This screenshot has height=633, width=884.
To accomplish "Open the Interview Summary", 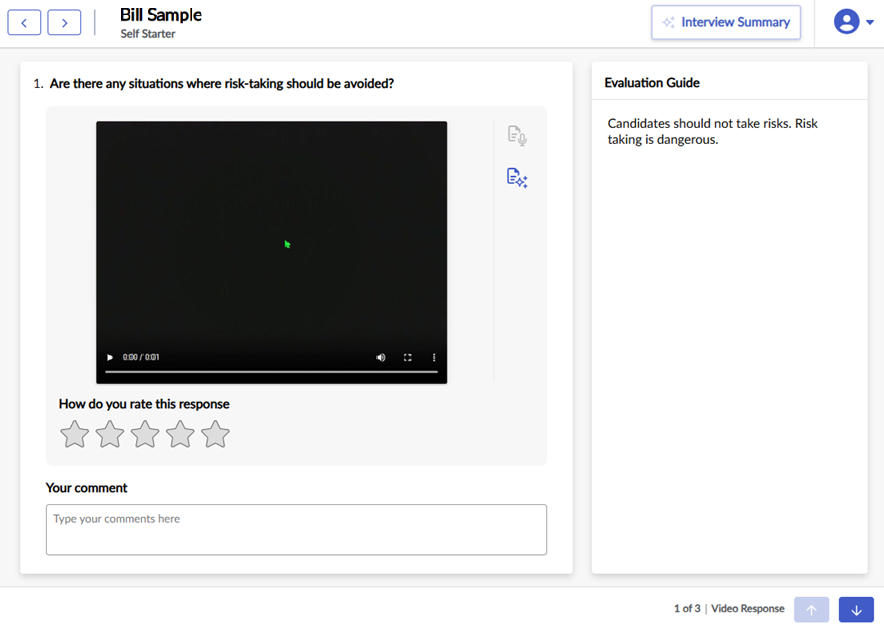I will (726, 23).
